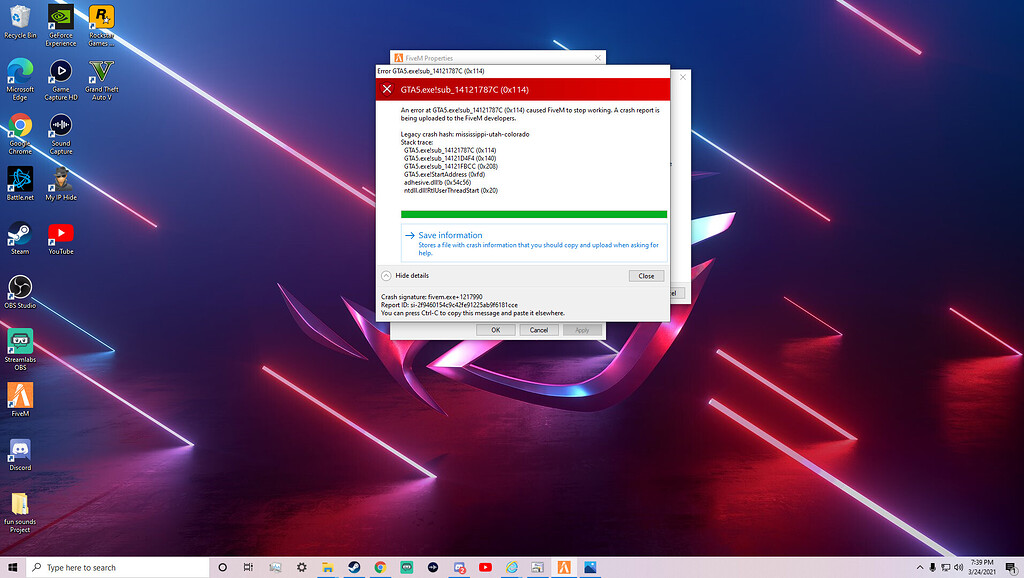Open Cortana circle on taskbar
1024x578 pixels.
click(222, 567)
